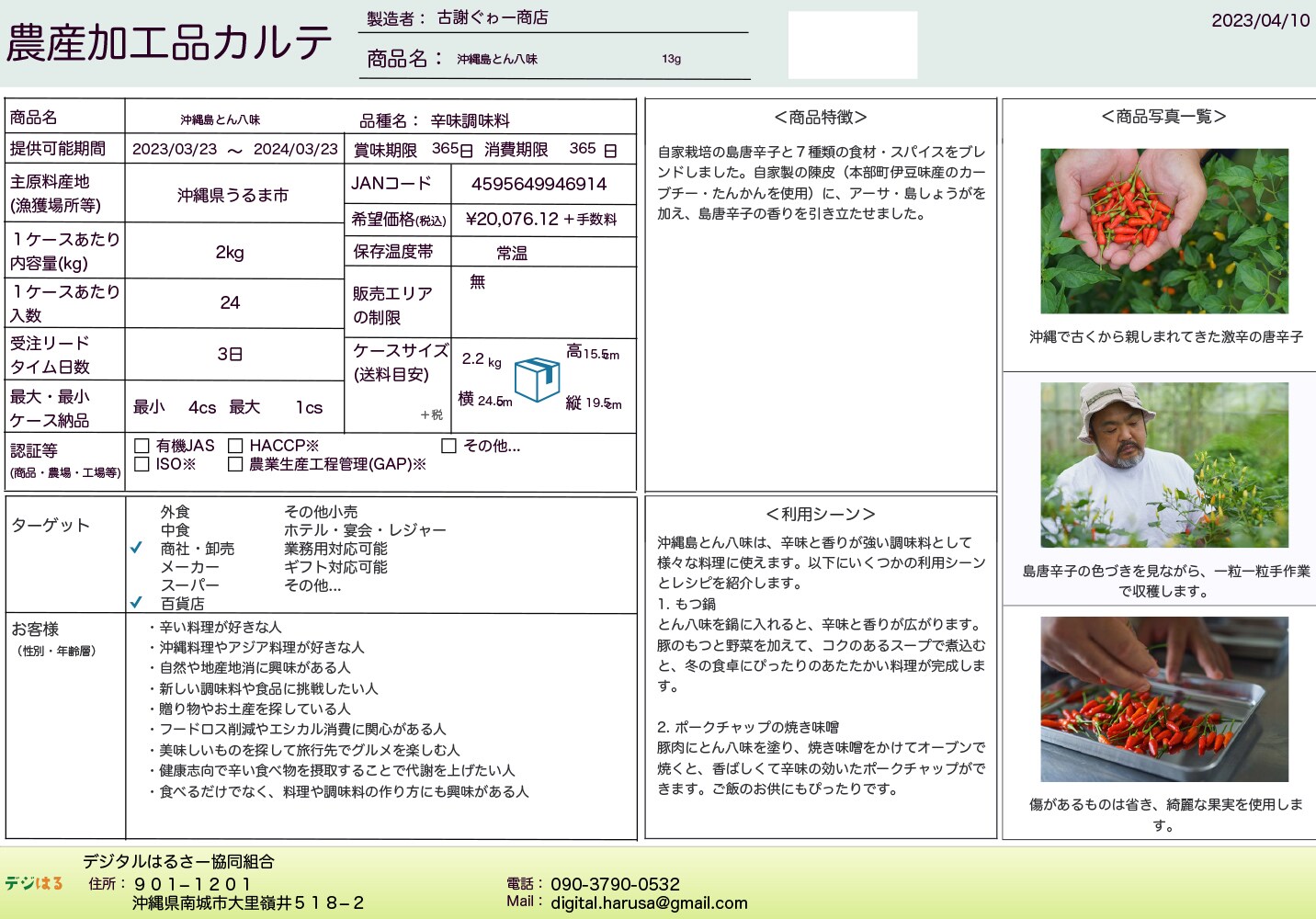Select the 商品特徴 section heading
This screenshot has width=1316, height=919.
pos(820,118)
